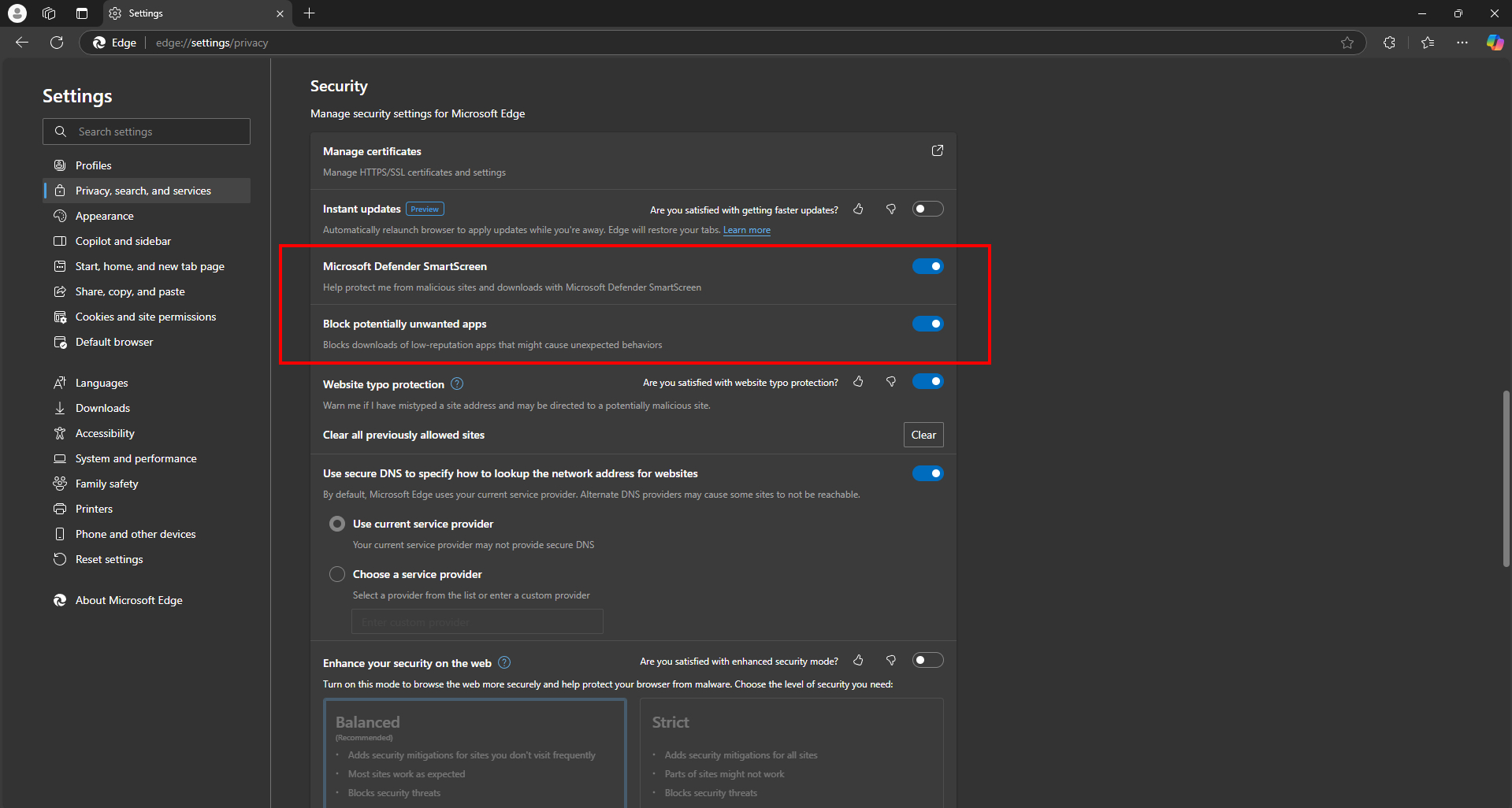The width and height of the screenshot is (1512, 808).
Task: Thumbs down for website typo protection
Action: click(x=891, y=381)
